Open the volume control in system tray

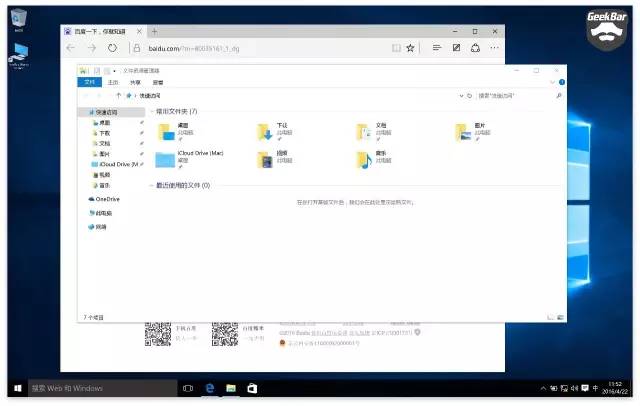click(574, 388)
